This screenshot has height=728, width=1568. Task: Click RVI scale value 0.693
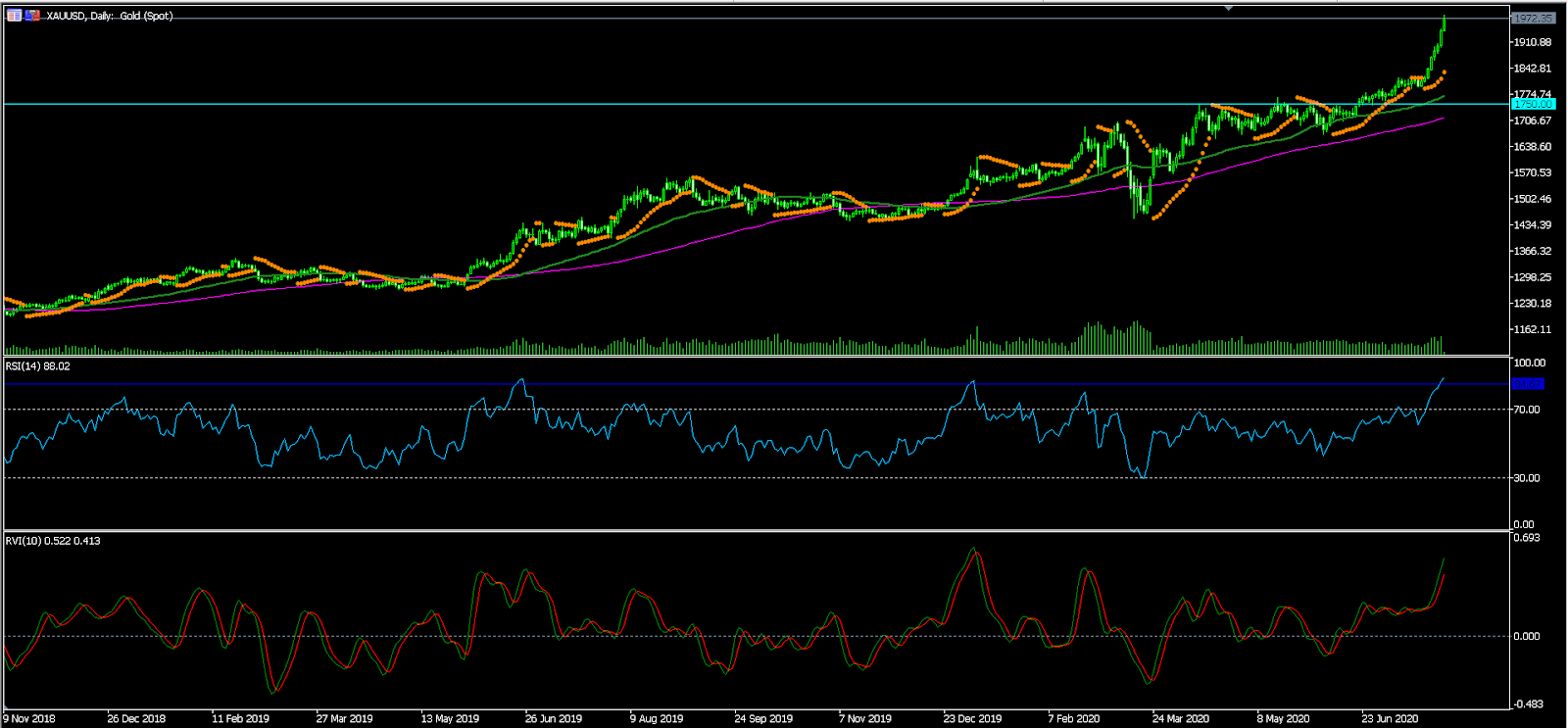(1527, 538)
